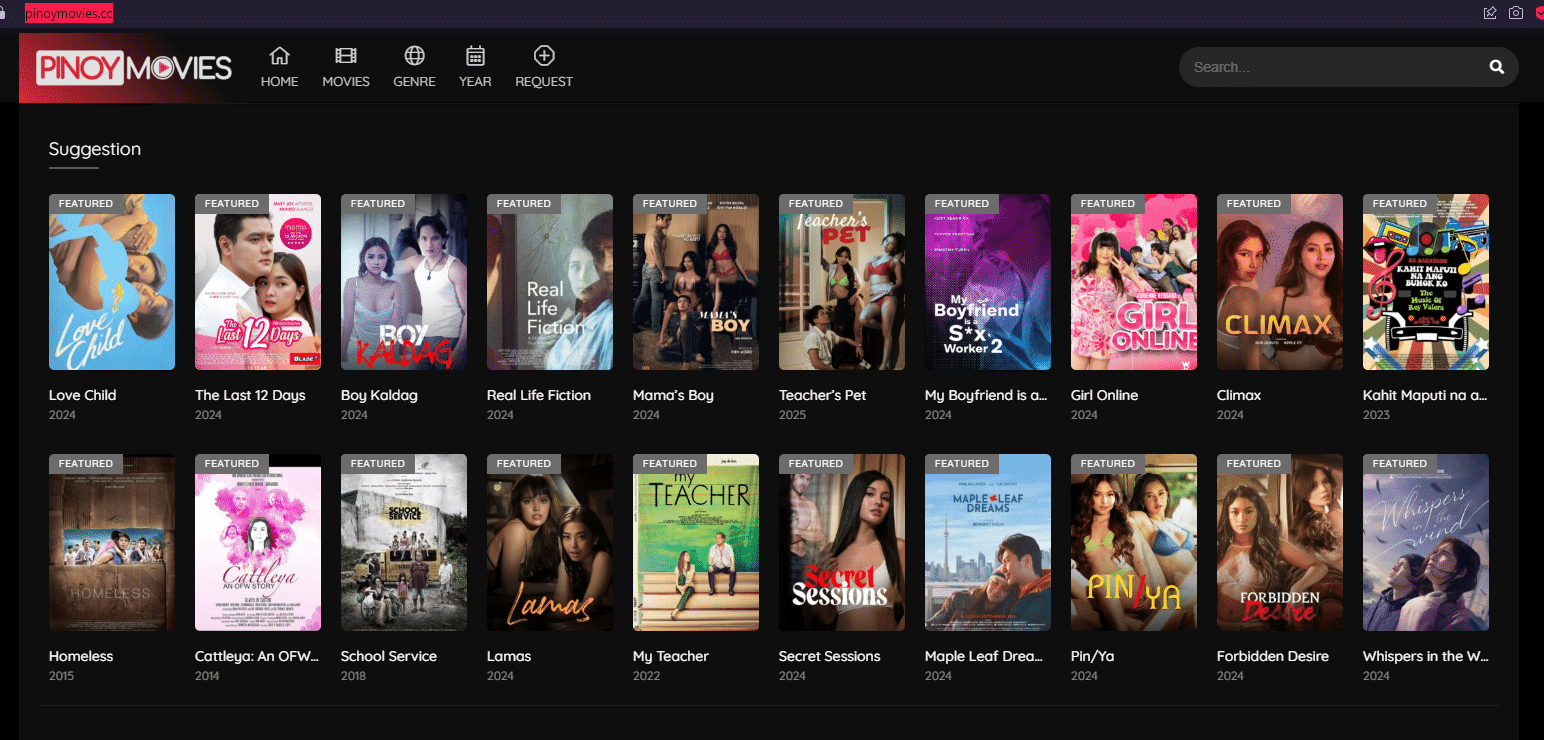Click the Home house icon

click(279, 56)
